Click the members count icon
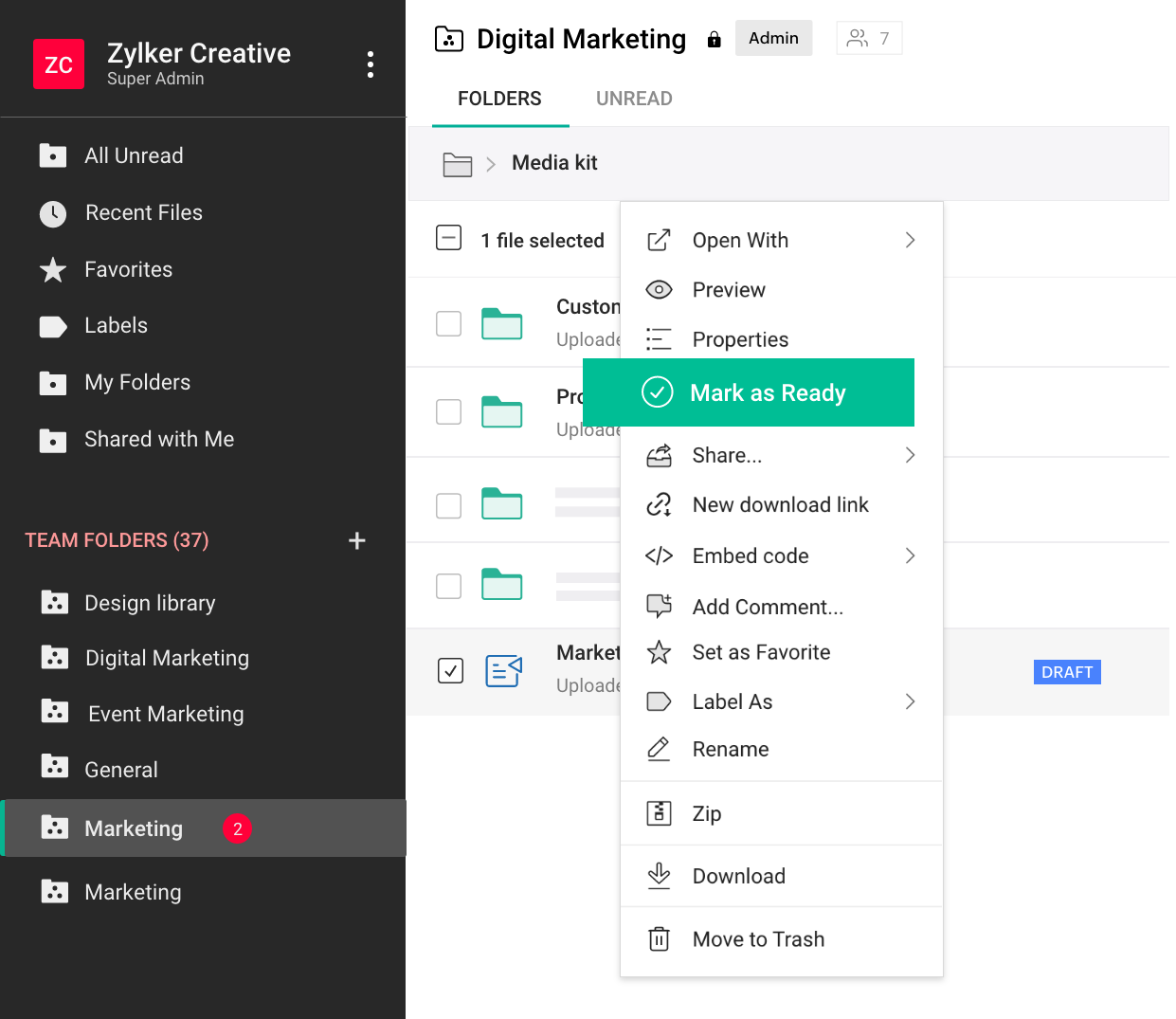 coord(869,38)
